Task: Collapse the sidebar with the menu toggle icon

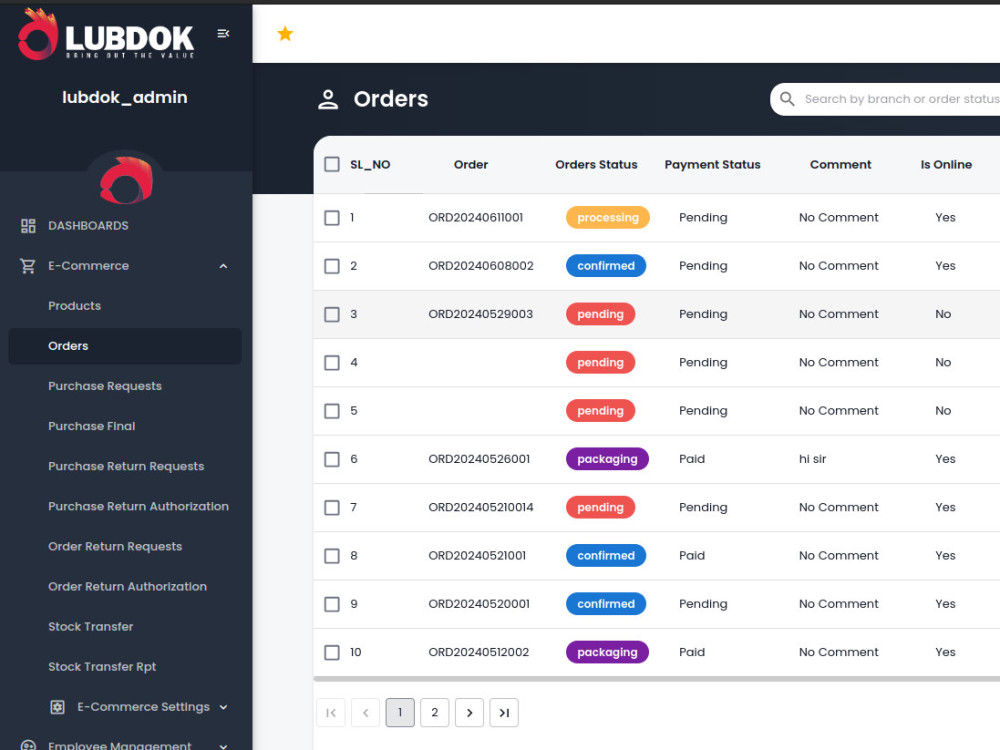Action: click(x=223, y=33)
